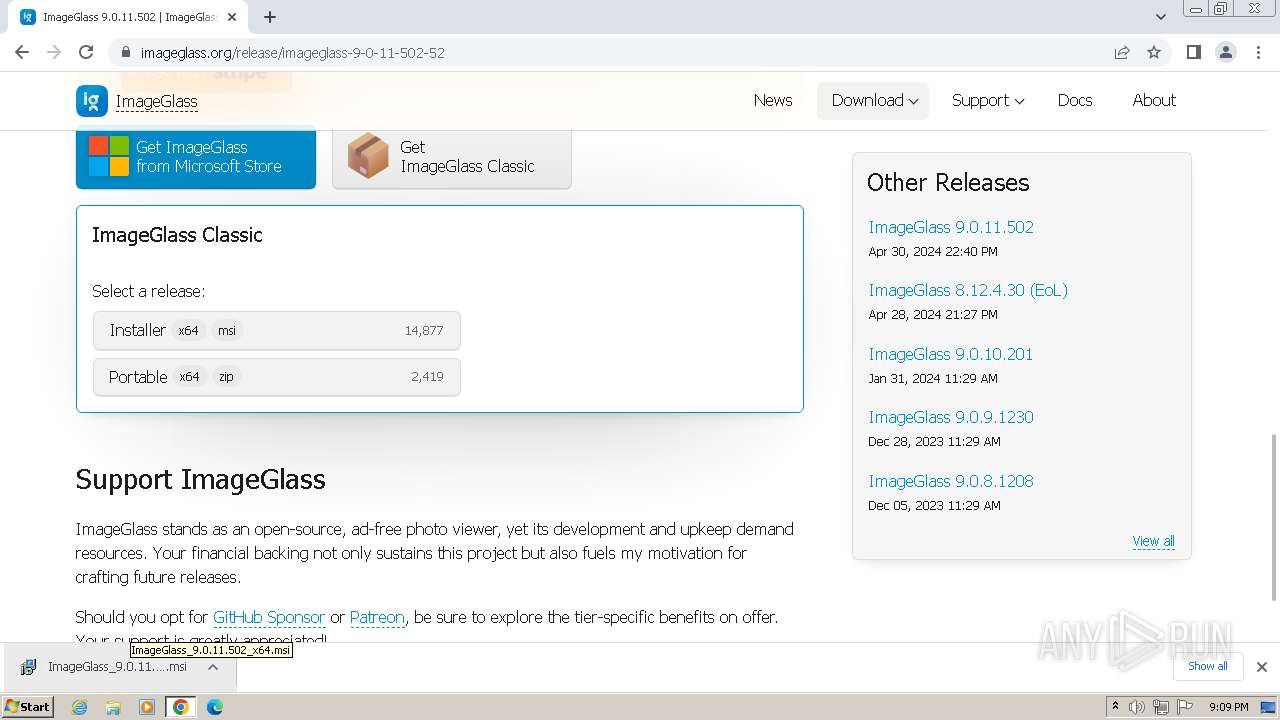
Task: Click the 'Select a release:' label
Action: [x=148, y=291]
